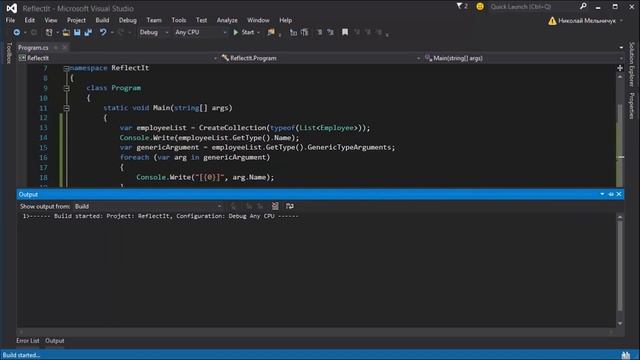
Task: Collapse the class Program code block
Action: [x=66, y=88]
